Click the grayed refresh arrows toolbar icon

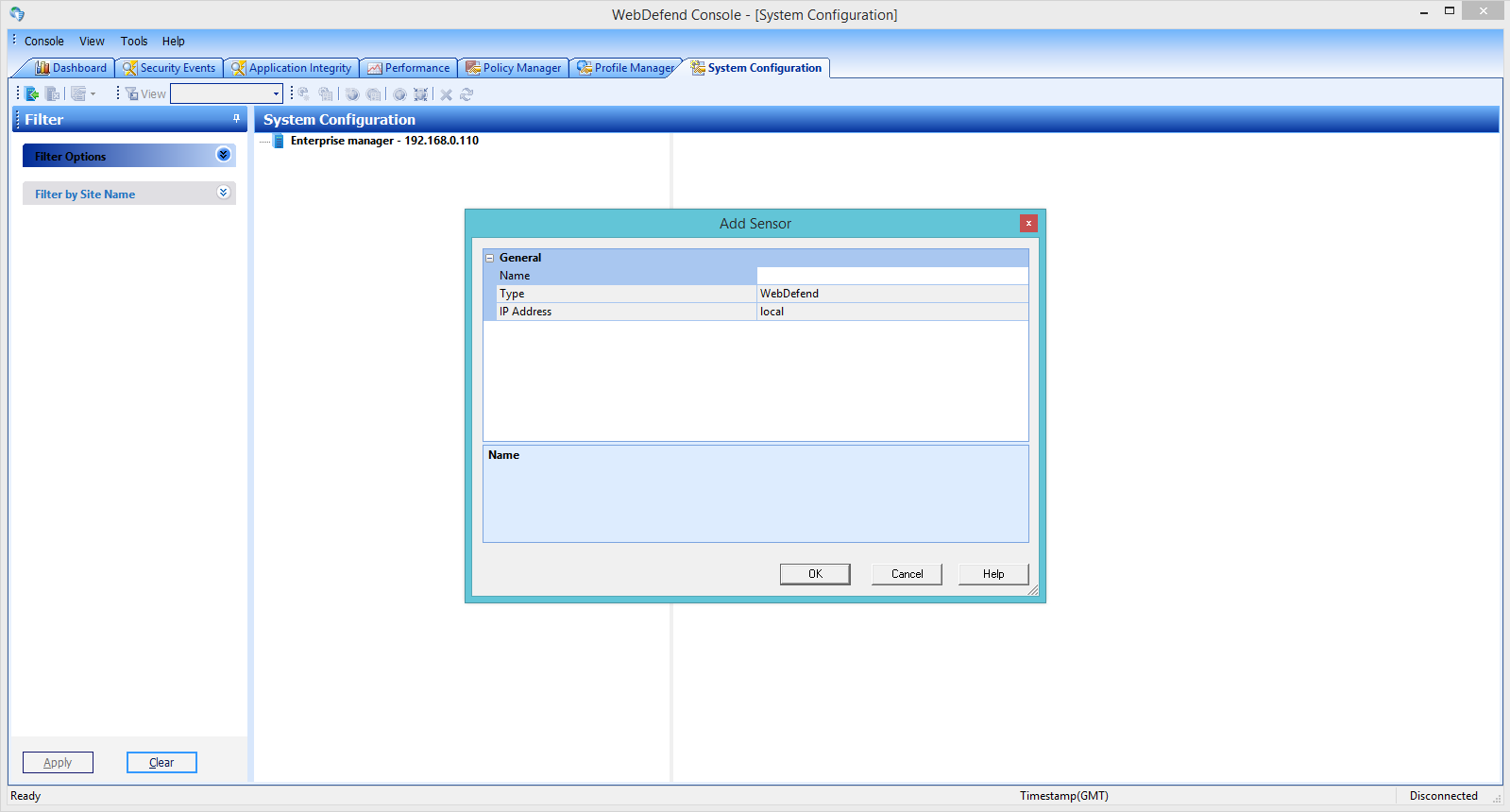pos(467,94)
